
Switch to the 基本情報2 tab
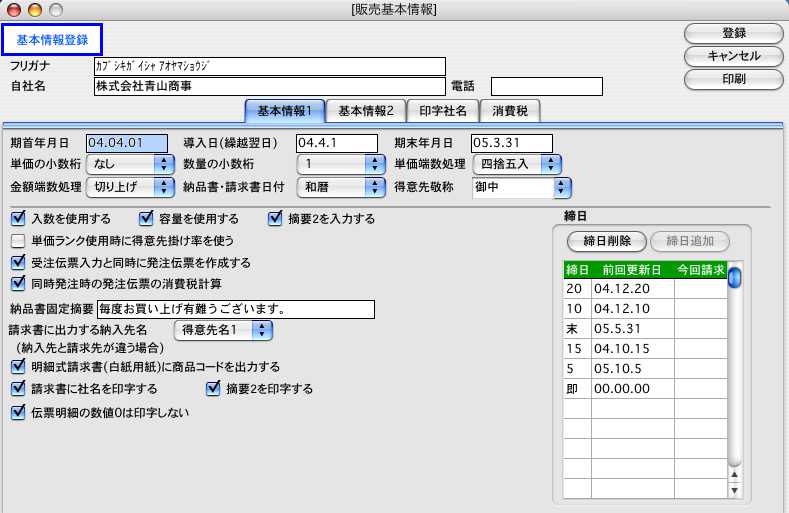coord(365,110)
